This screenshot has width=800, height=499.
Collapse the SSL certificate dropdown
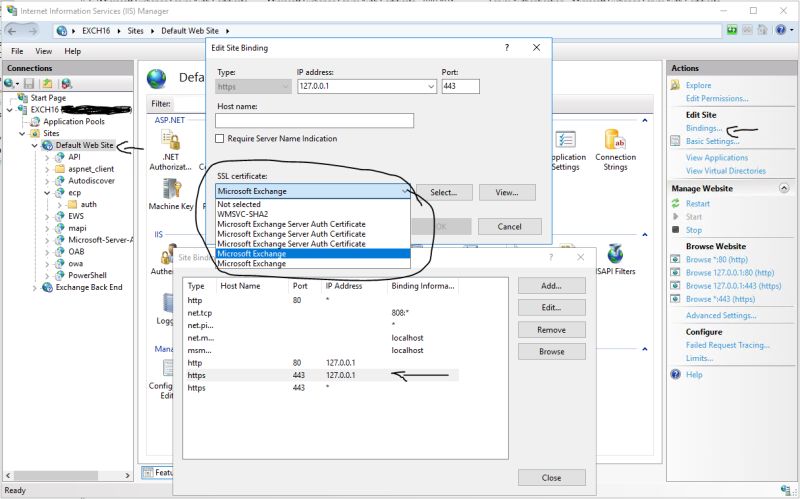[x=405, y=191]
